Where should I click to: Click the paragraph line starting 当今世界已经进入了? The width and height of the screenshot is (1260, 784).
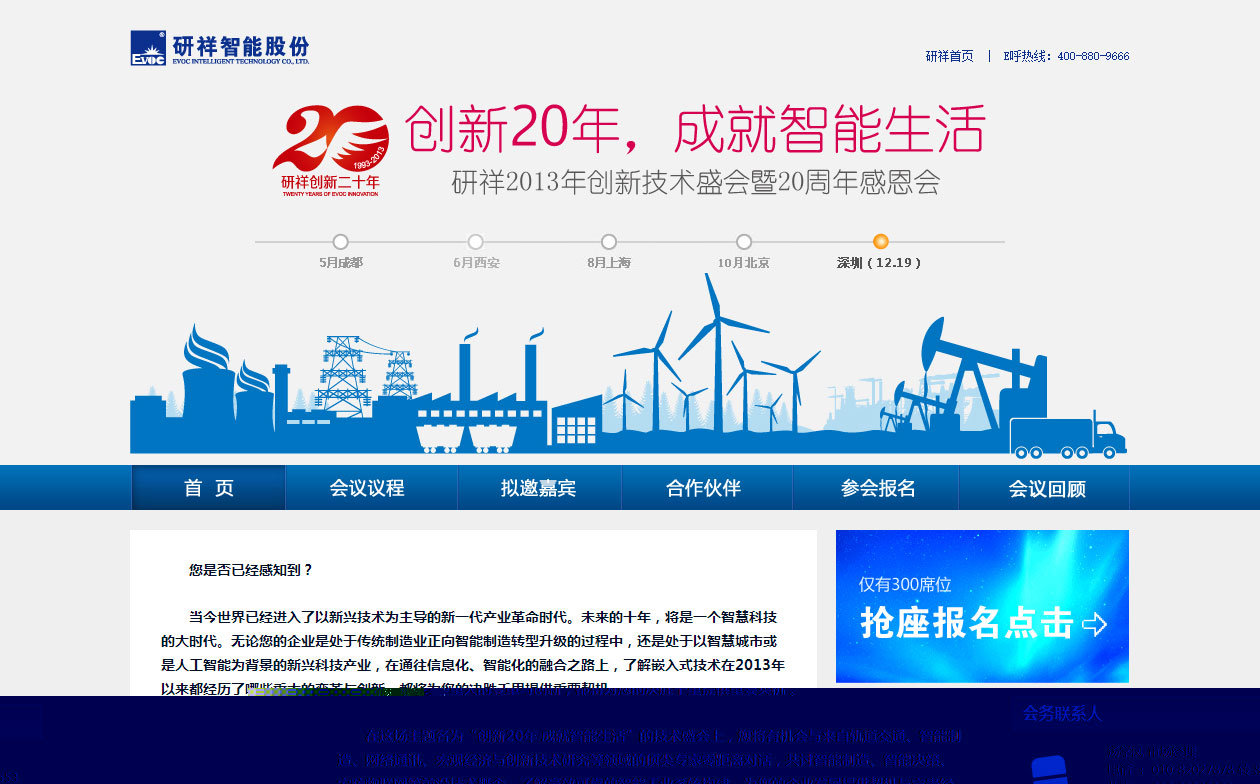483,616
